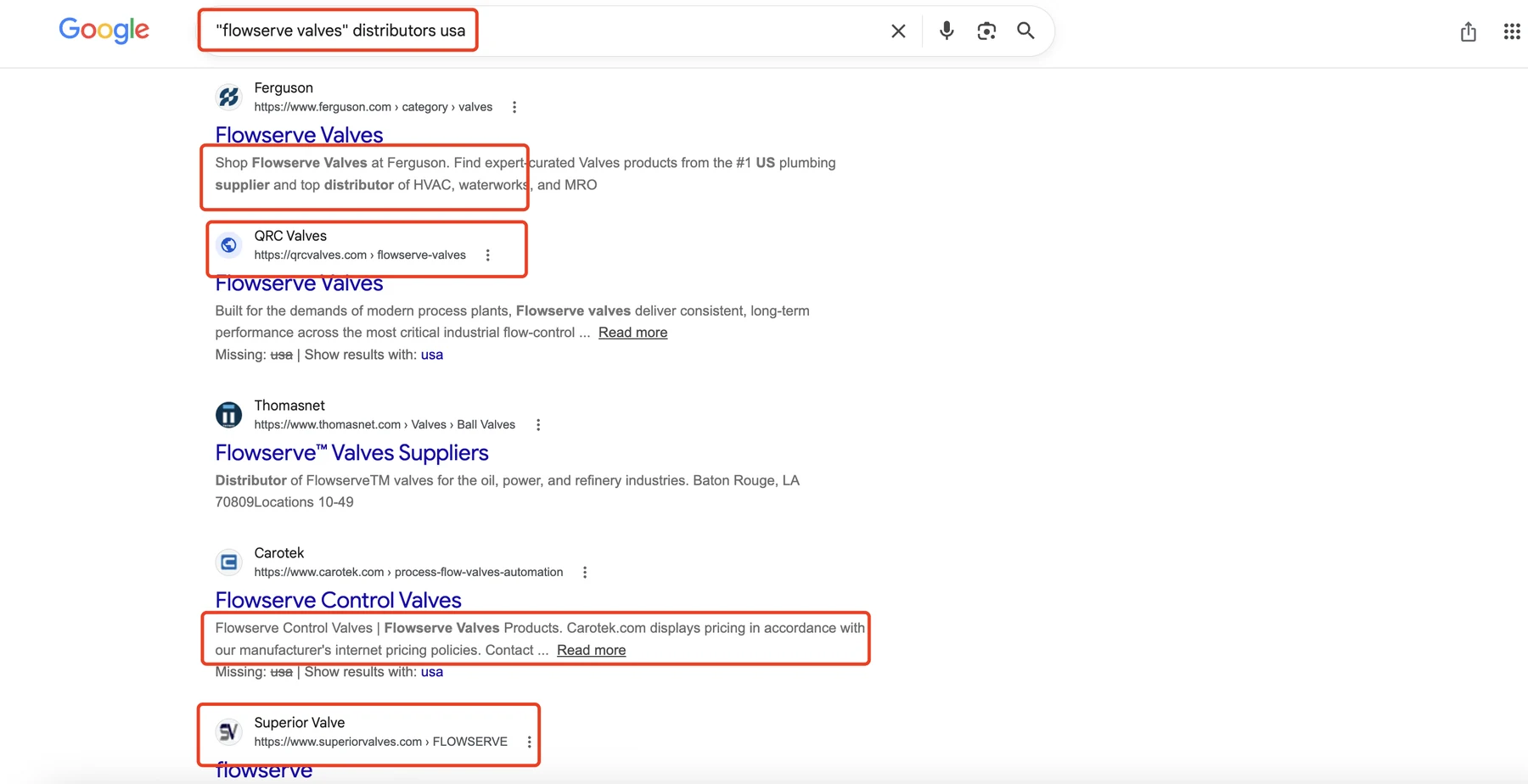Click the 'QRC Valves' site name

coord(290,236)
